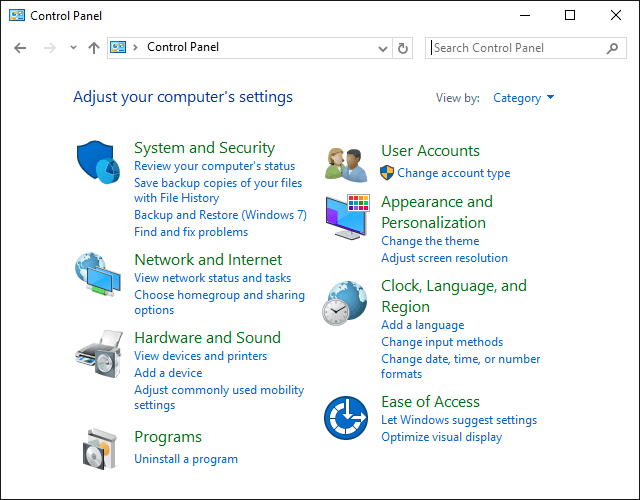640x500 pixels.
Task: Click the Clock, Language, and Region icon
Action: click(346, 303)
